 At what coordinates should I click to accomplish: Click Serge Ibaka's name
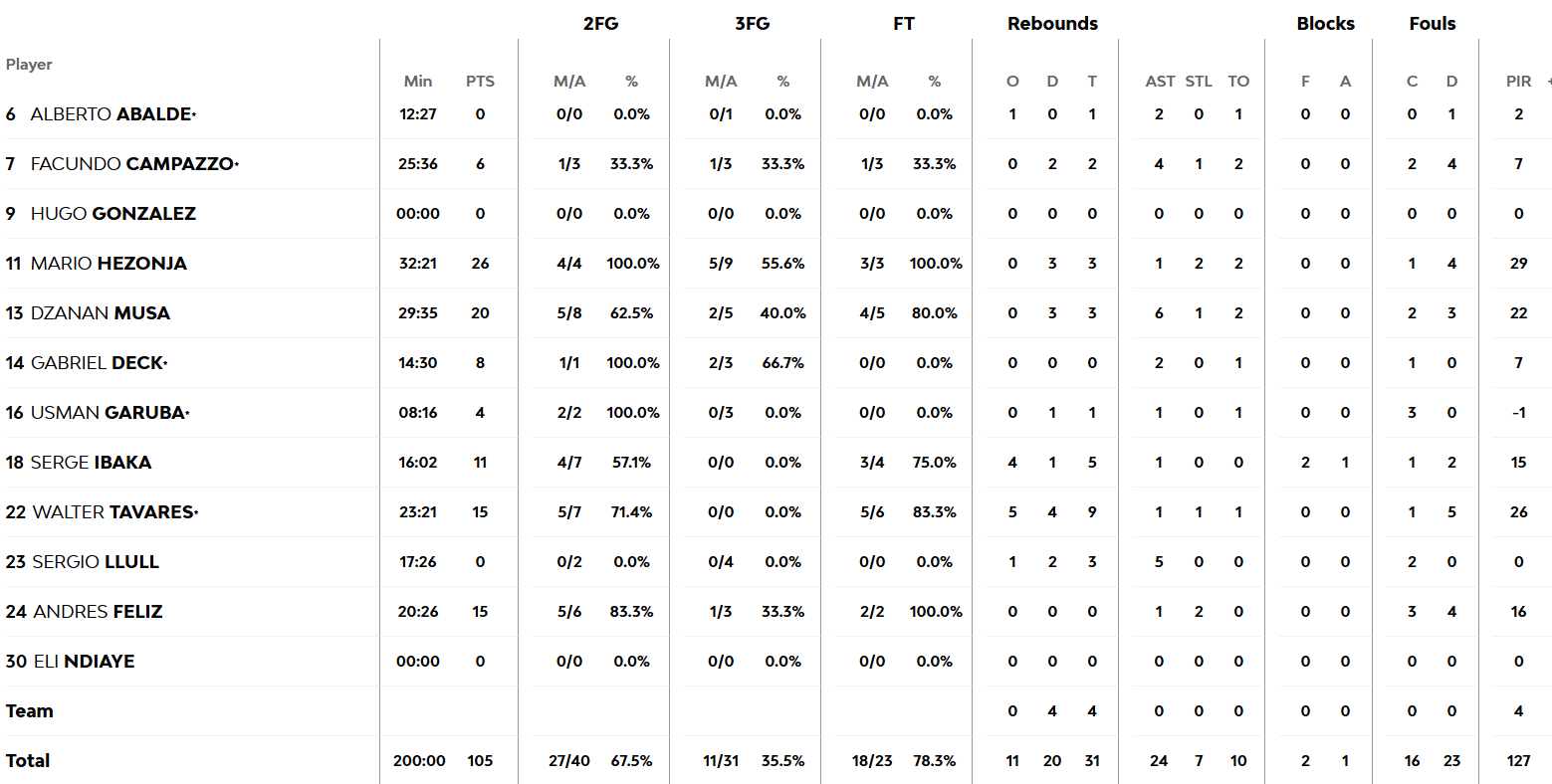point(92,463)
